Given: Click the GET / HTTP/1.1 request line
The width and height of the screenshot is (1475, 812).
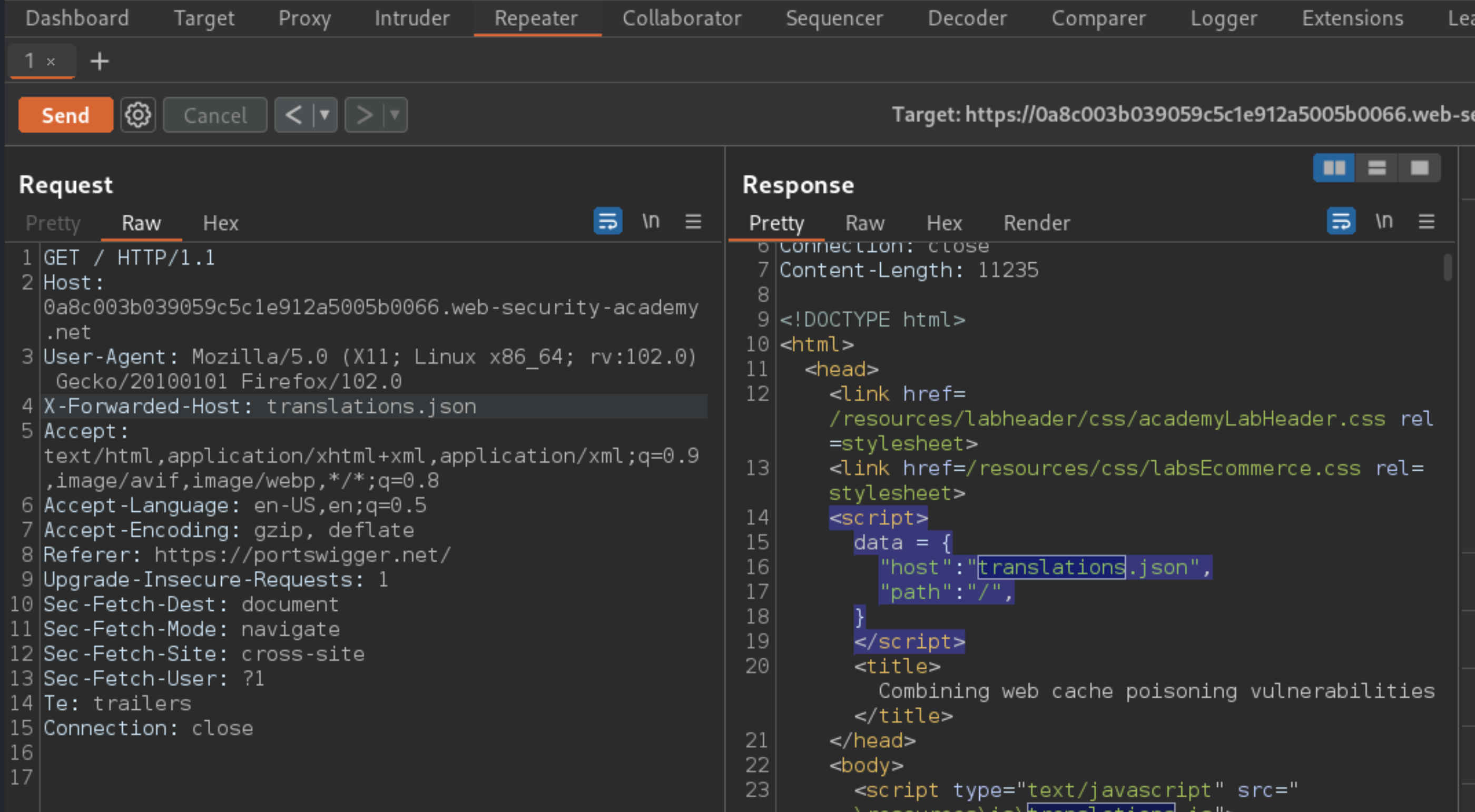Looking at the screenshot, I should pyautogui.click(x=130, y=258).
